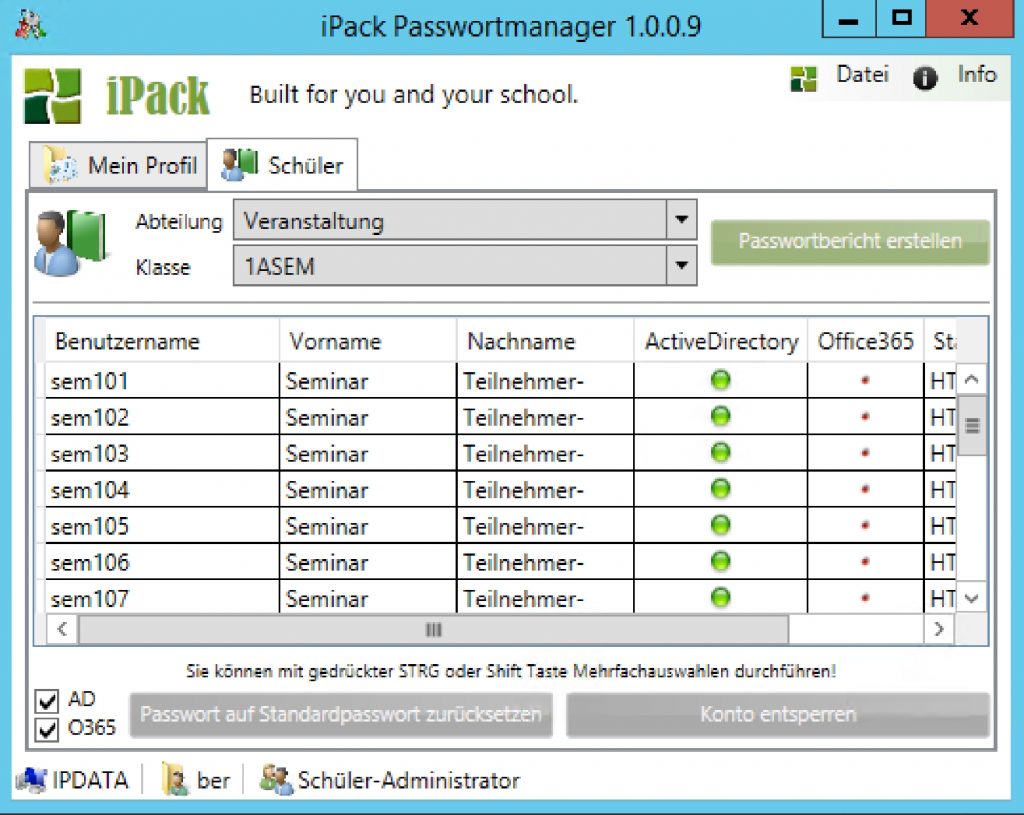Click red Office365 status dot for sem104
Image resolution: width=1024 pixels, height=815 pixels.
pyautogui.click(x=865, y=490)
